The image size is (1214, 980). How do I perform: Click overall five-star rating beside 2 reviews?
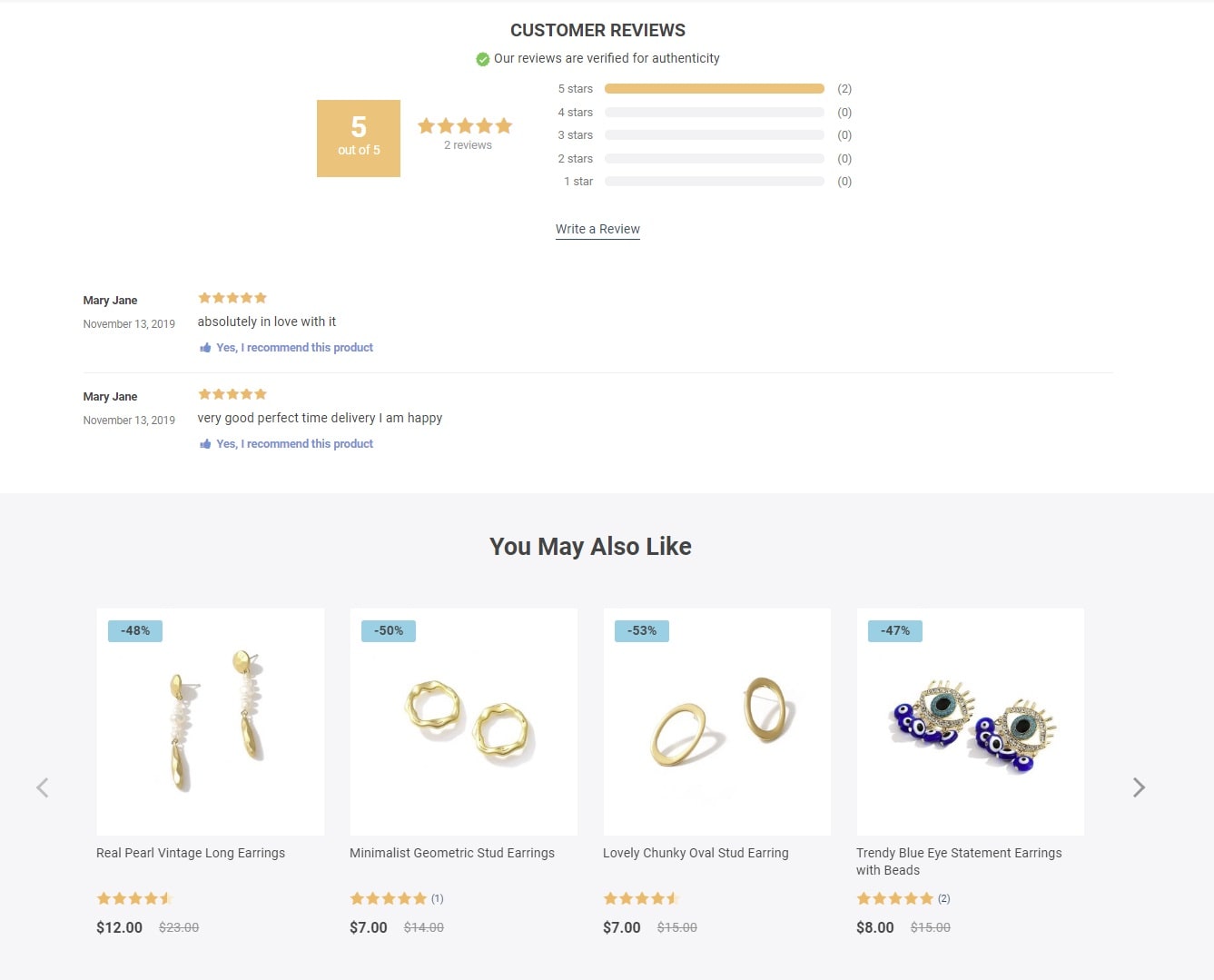coord(465,126)
